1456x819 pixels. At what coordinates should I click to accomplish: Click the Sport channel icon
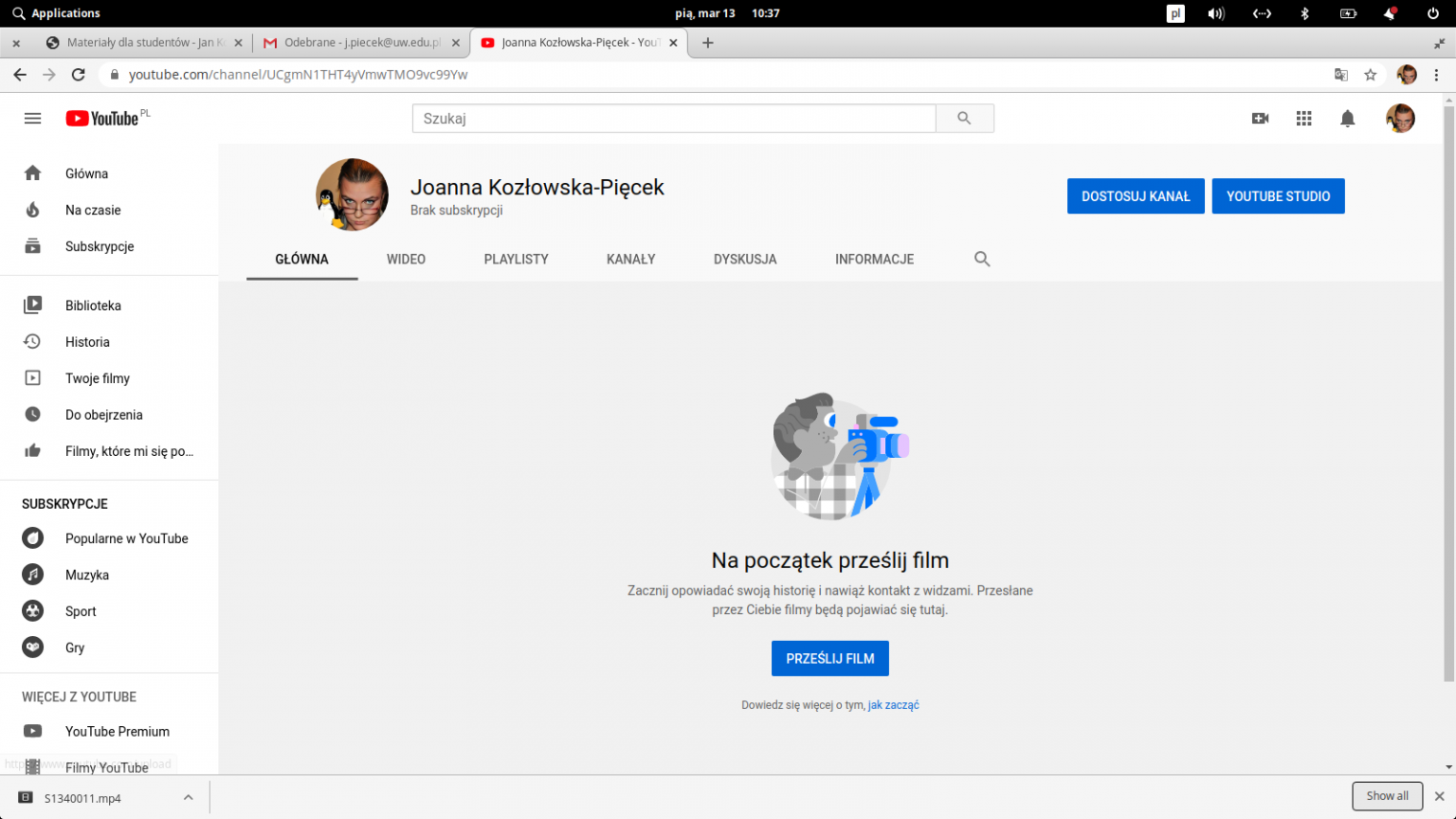click(x=33, y=611)
